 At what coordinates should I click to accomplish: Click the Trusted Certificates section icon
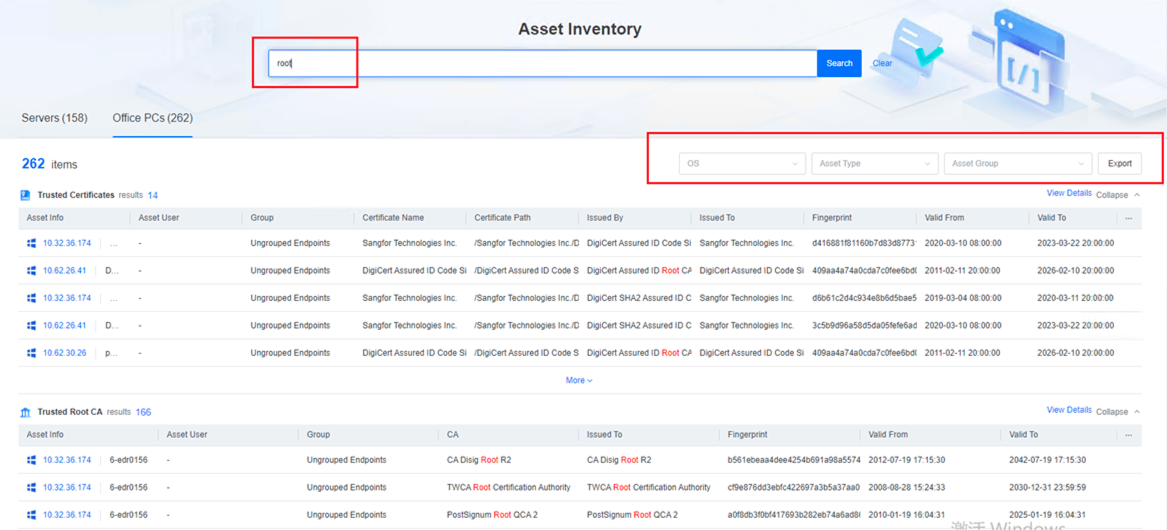(26, 195)
